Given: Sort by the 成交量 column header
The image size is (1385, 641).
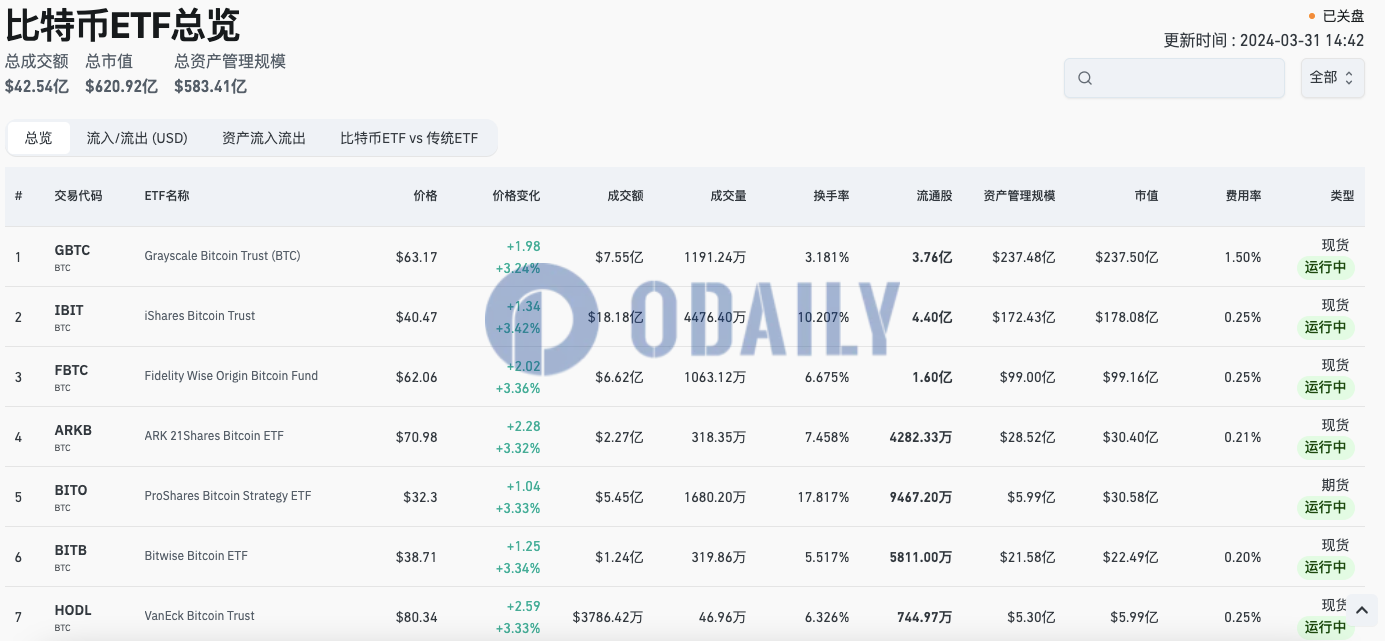Looking at the screenshot, I should [728, 196].
